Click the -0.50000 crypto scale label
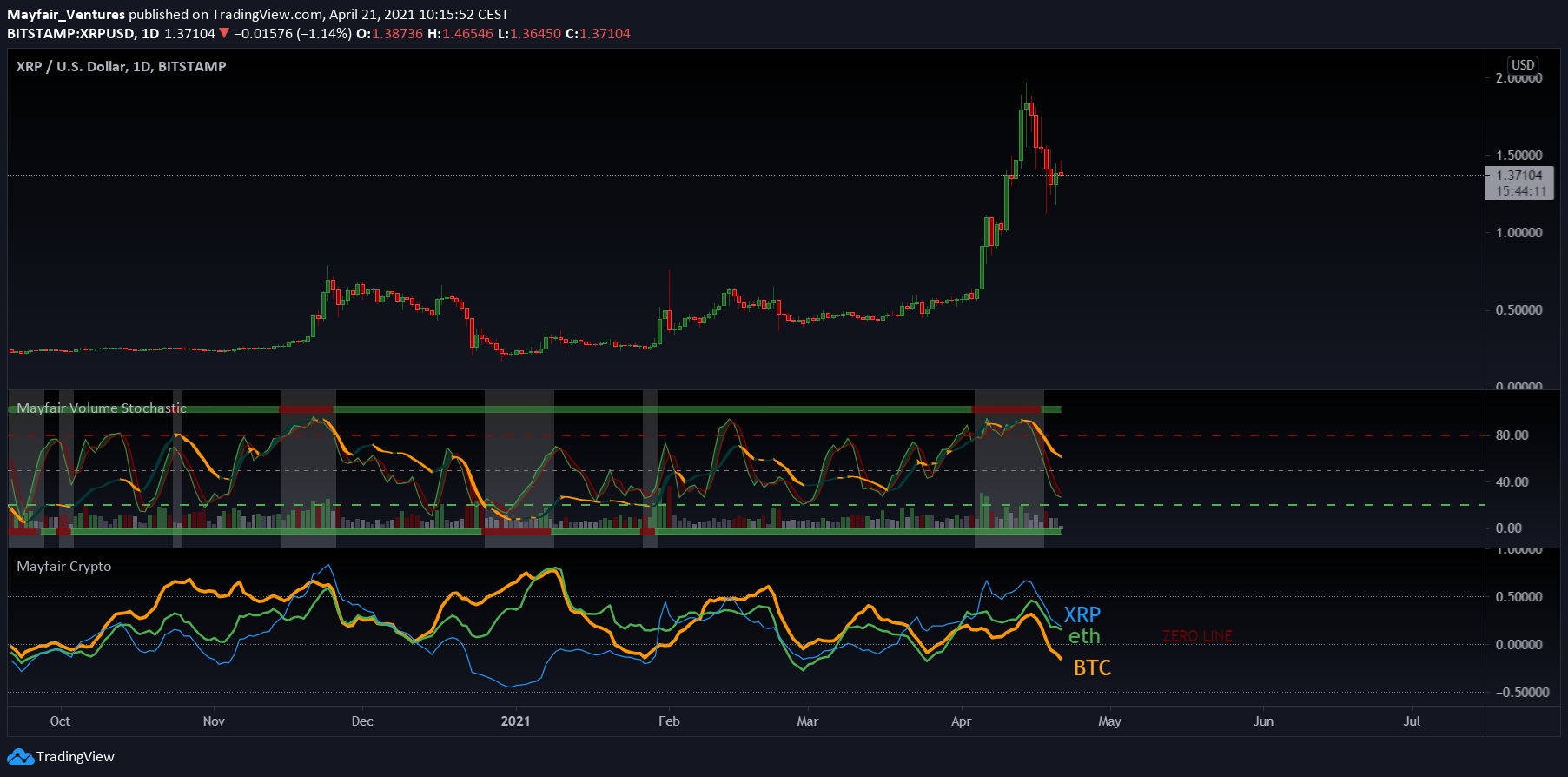1568x777 pixels. [1523, 693]
